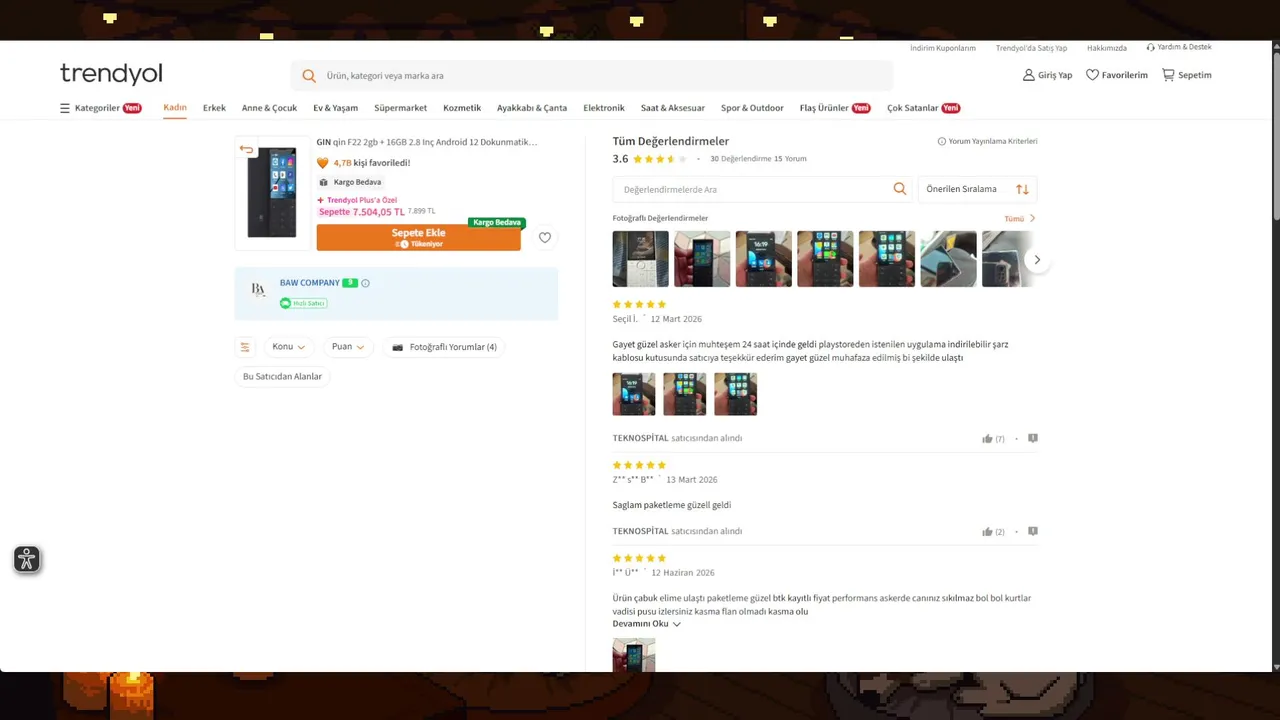This screenshot has height=720, width=1280.
Task: Open the Kategoriler hamburger menu
Action: click(x=100, y=108)
